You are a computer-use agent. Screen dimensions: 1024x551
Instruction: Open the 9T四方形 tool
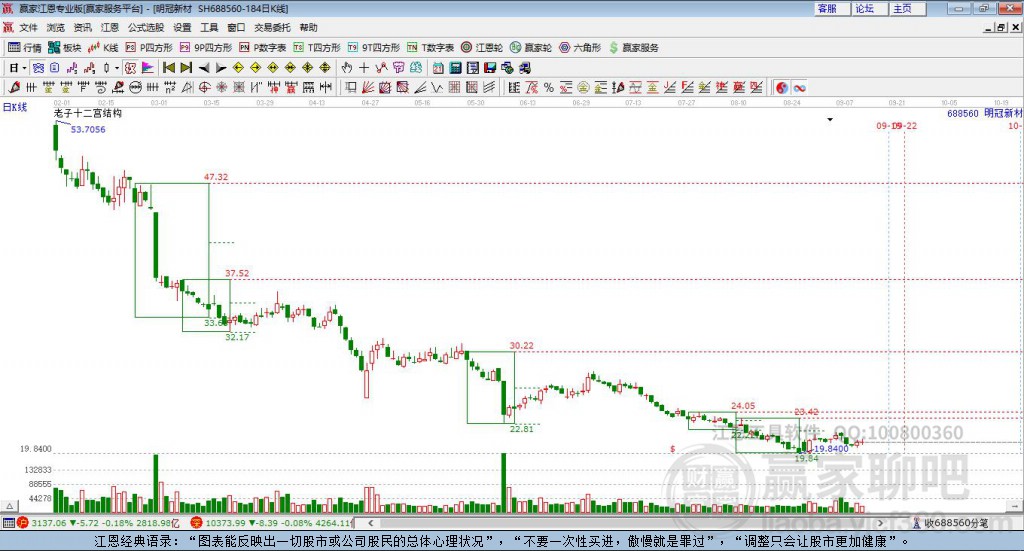tap(374, 48)
